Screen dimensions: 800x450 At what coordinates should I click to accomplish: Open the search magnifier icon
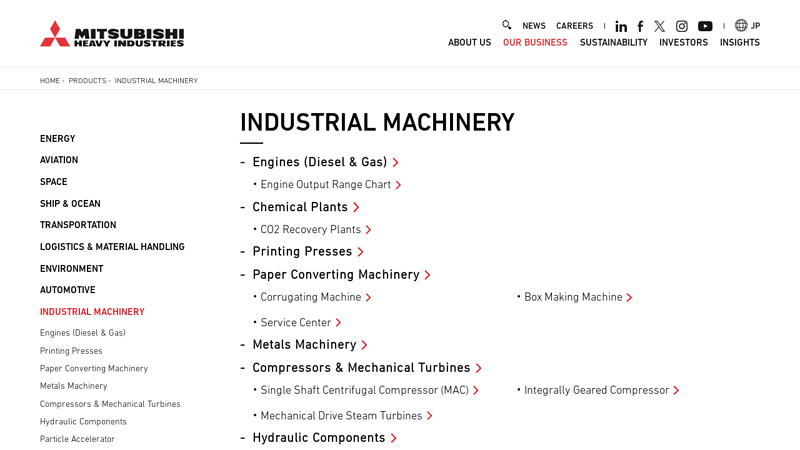tap(506, 25)
